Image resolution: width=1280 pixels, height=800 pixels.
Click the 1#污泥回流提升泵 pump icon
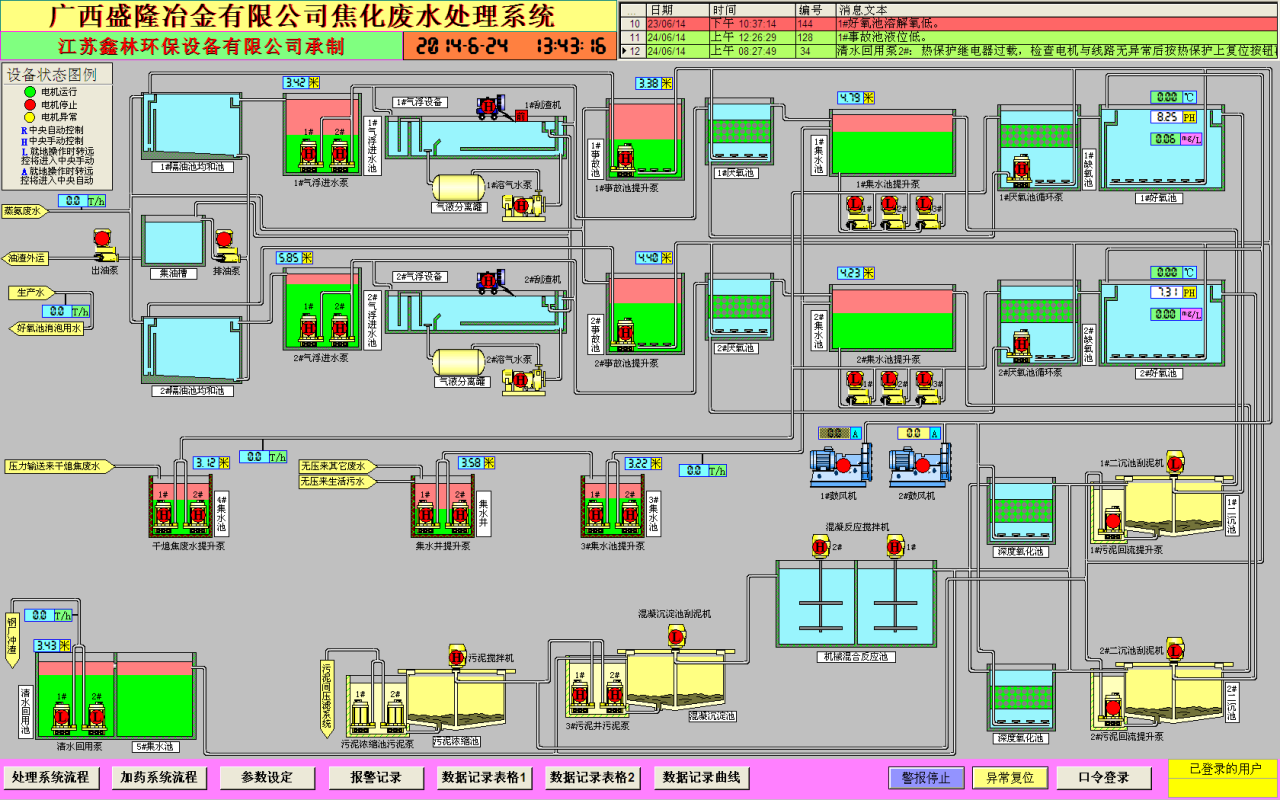pyautogui.click(x=1113, y=523)
